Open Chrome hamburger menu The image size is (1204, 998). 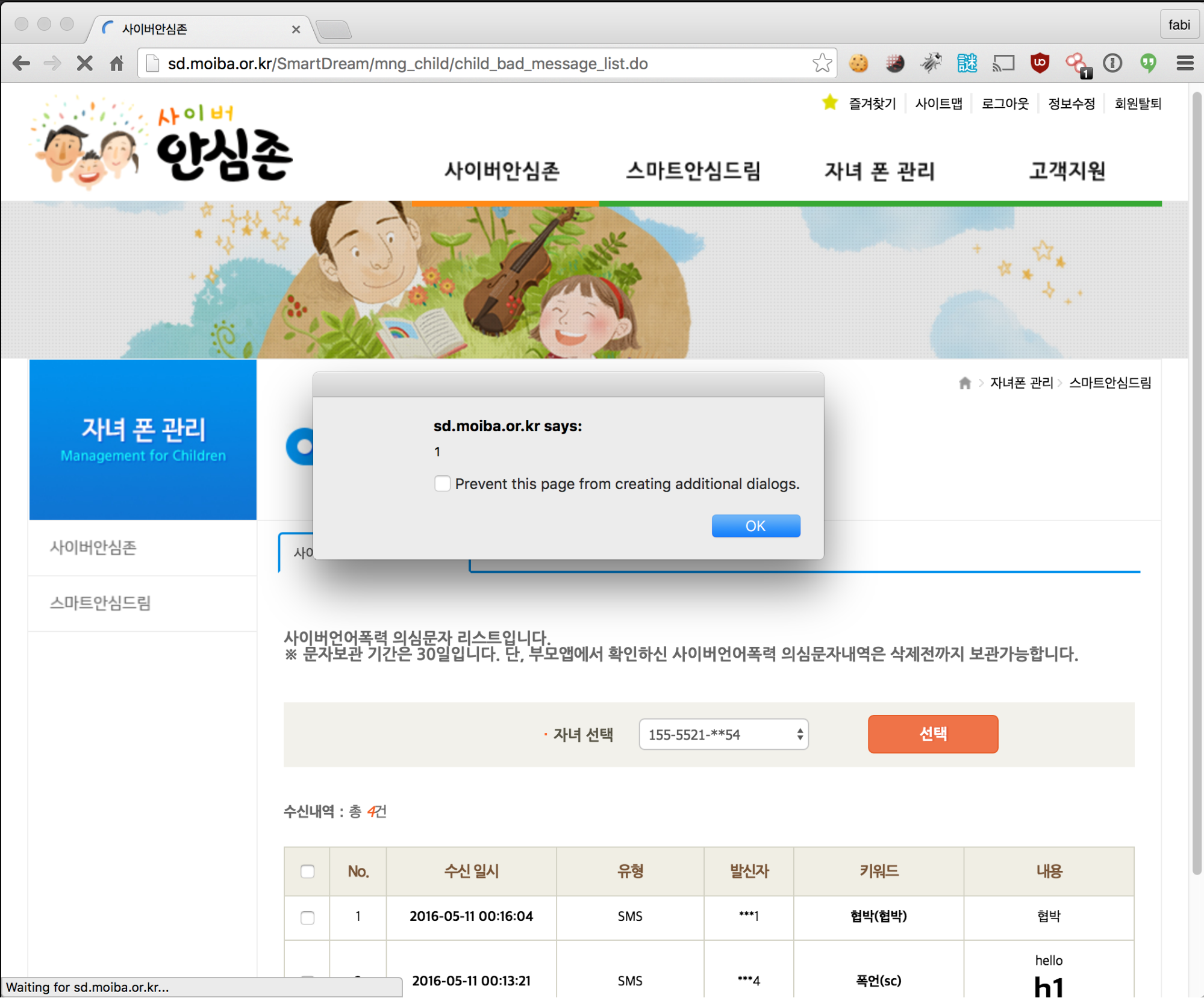point(1185,63)
